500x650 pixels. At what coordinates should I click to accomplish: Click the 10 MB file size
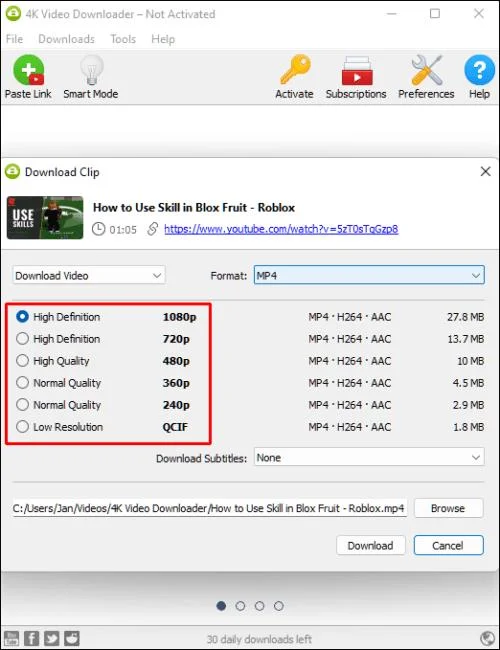click(470, 361)
